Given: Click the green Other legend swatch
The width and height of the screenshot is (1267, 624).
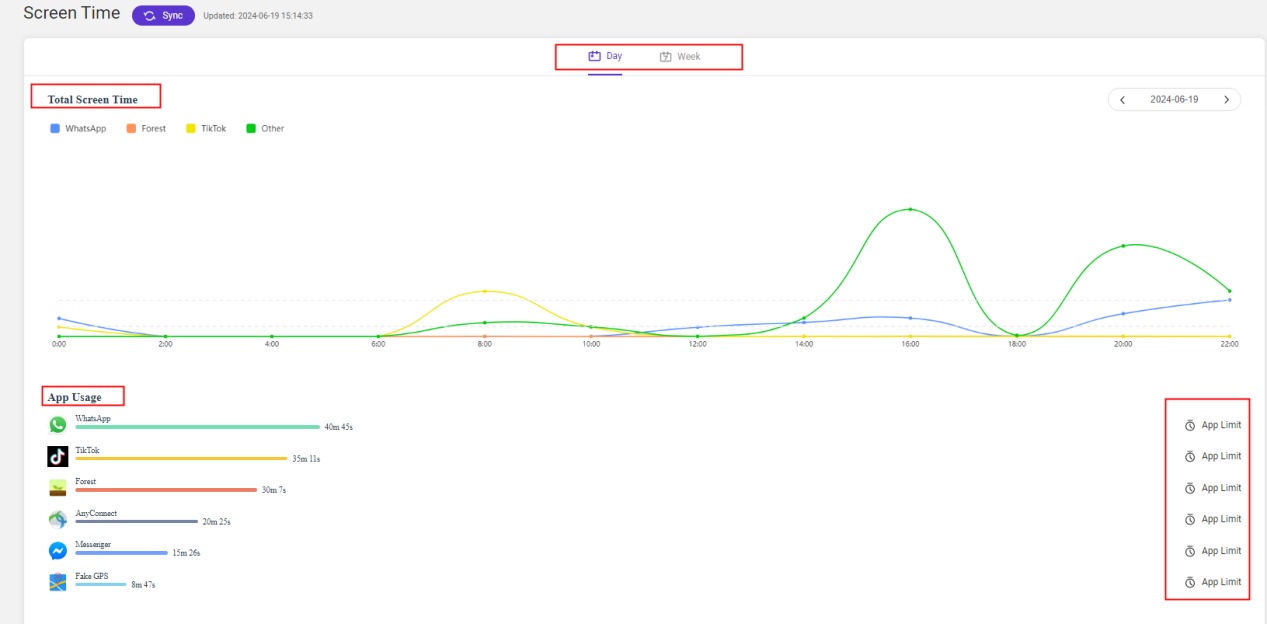Looking at the screenshot, I should click(x=251, y=129).
